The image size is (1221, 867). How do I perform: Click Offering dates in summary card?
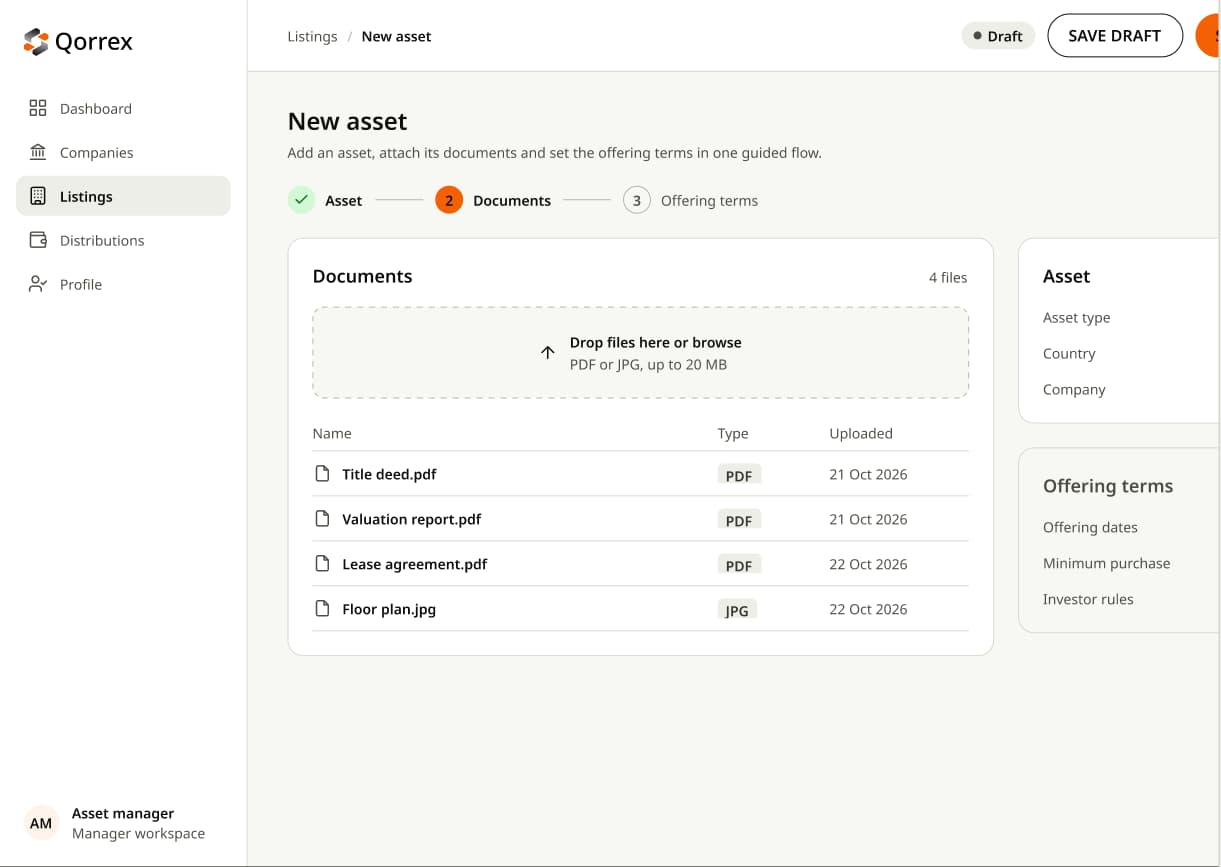1090,528
